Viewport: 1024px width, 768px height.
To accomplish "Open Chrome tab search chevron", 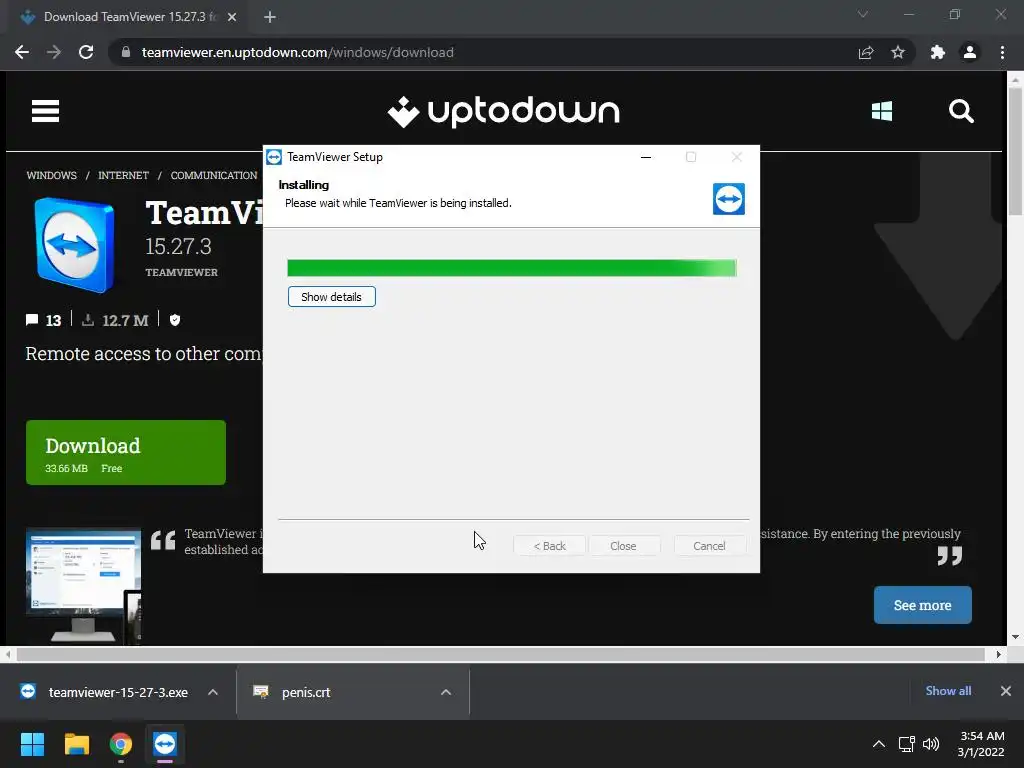I will [x=863, y=14].
